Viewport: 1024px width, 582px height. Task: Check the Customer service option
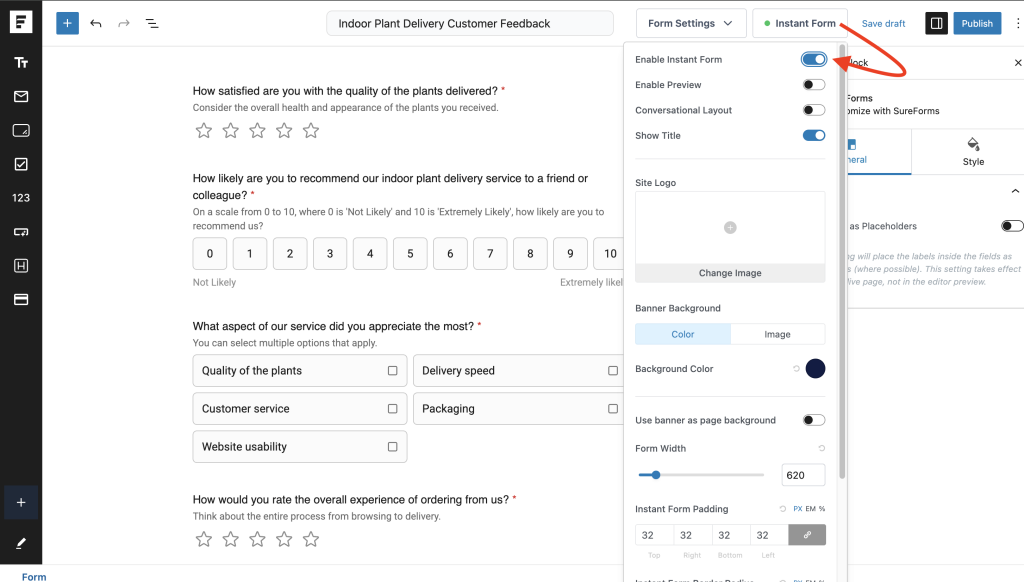(392, 409)
